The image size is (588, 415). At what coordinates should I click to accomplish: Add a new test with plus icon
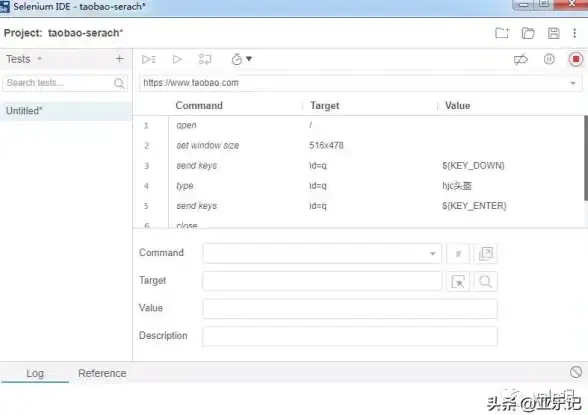coord(119,59)
